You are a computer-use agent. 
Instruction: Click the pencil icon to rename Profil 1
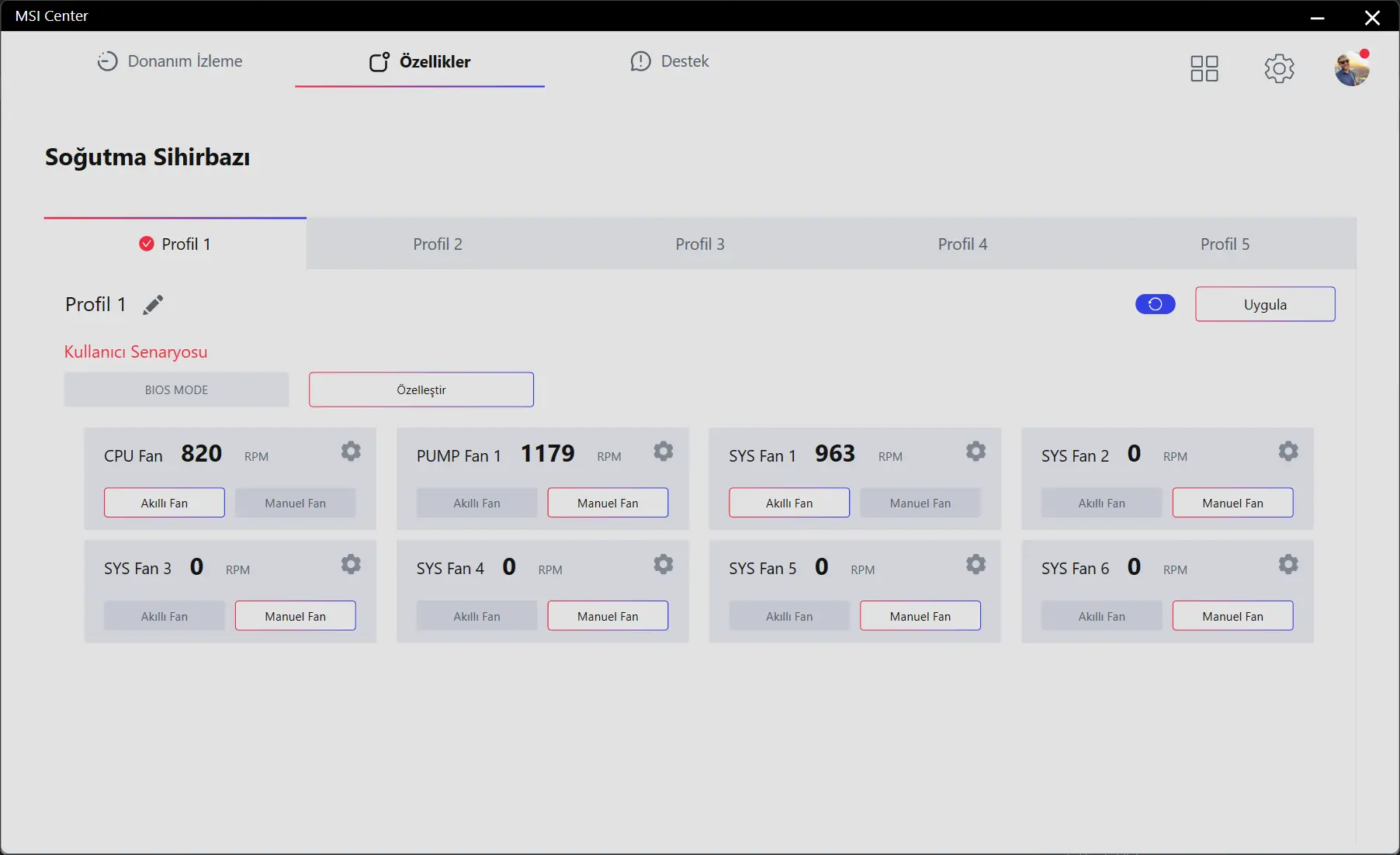click(154, 305)
